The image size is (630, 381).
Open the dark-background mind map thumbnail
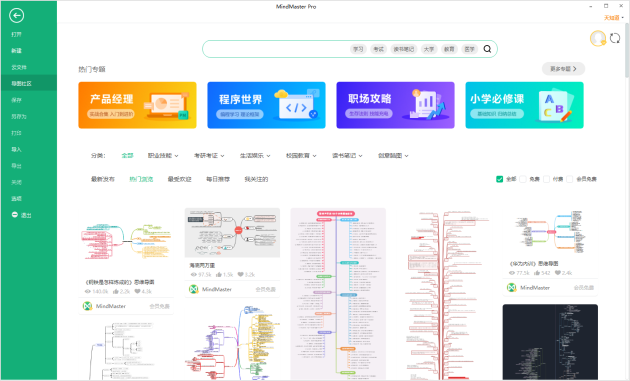pyautogui.click(x=550, y=342)
